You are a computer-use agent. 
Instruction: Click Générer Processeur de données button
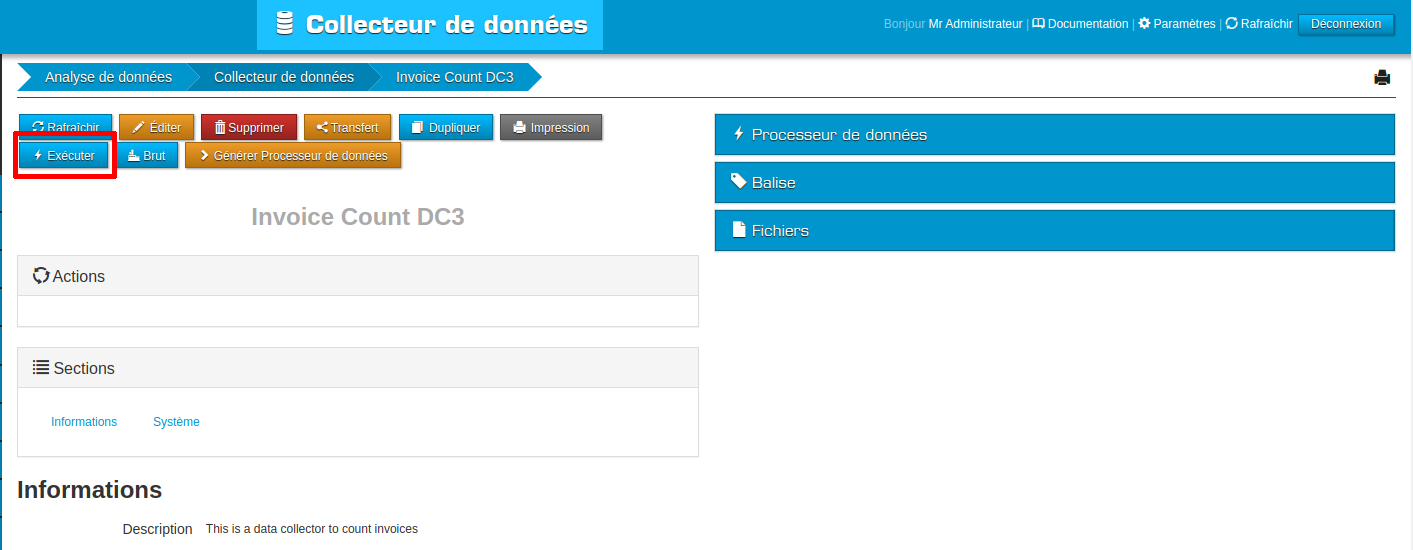[x=293, y=156]
